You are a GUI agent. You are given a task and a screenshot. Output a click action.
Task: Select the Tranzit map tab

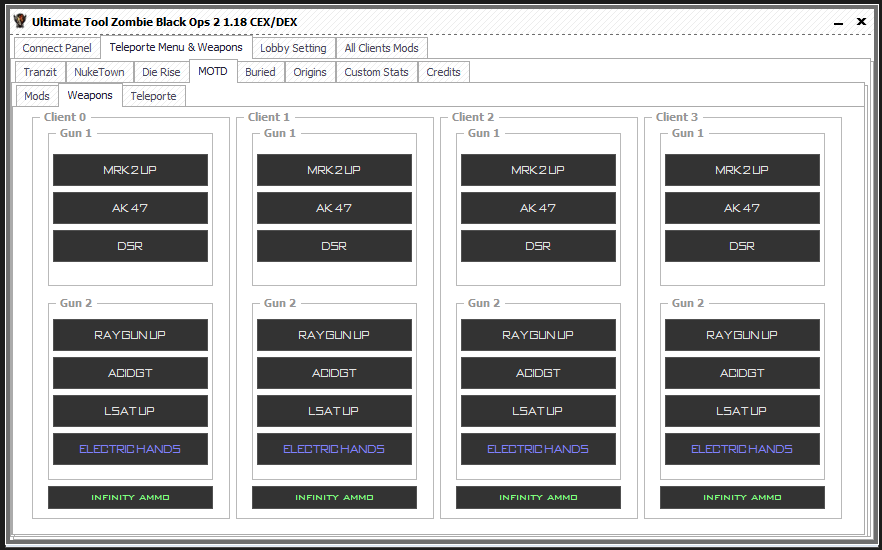click(40, 72)
